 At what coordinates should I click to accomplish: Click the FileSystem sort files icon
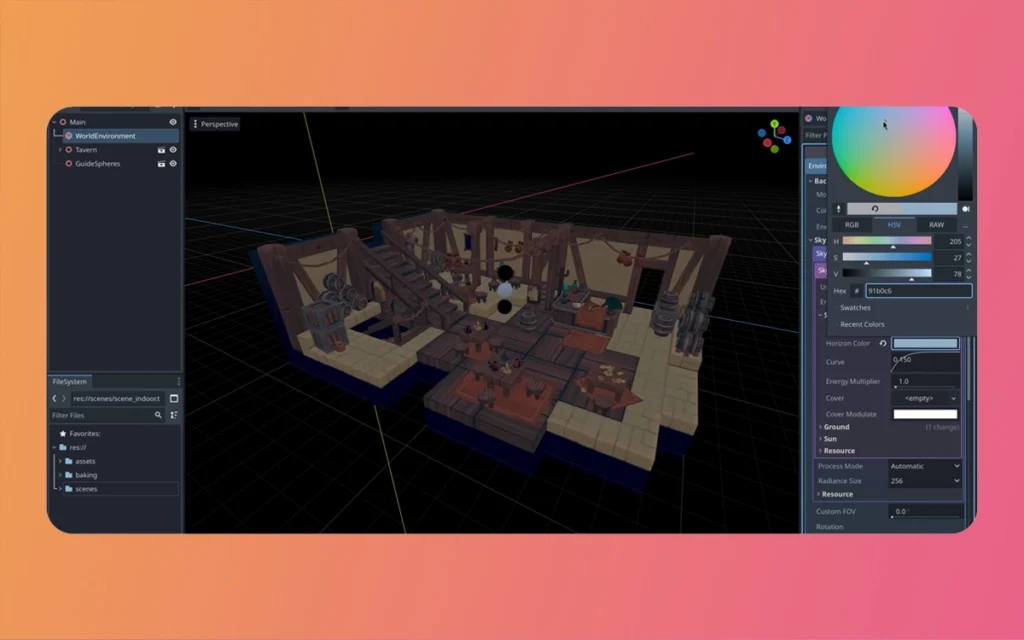[173, 415]
